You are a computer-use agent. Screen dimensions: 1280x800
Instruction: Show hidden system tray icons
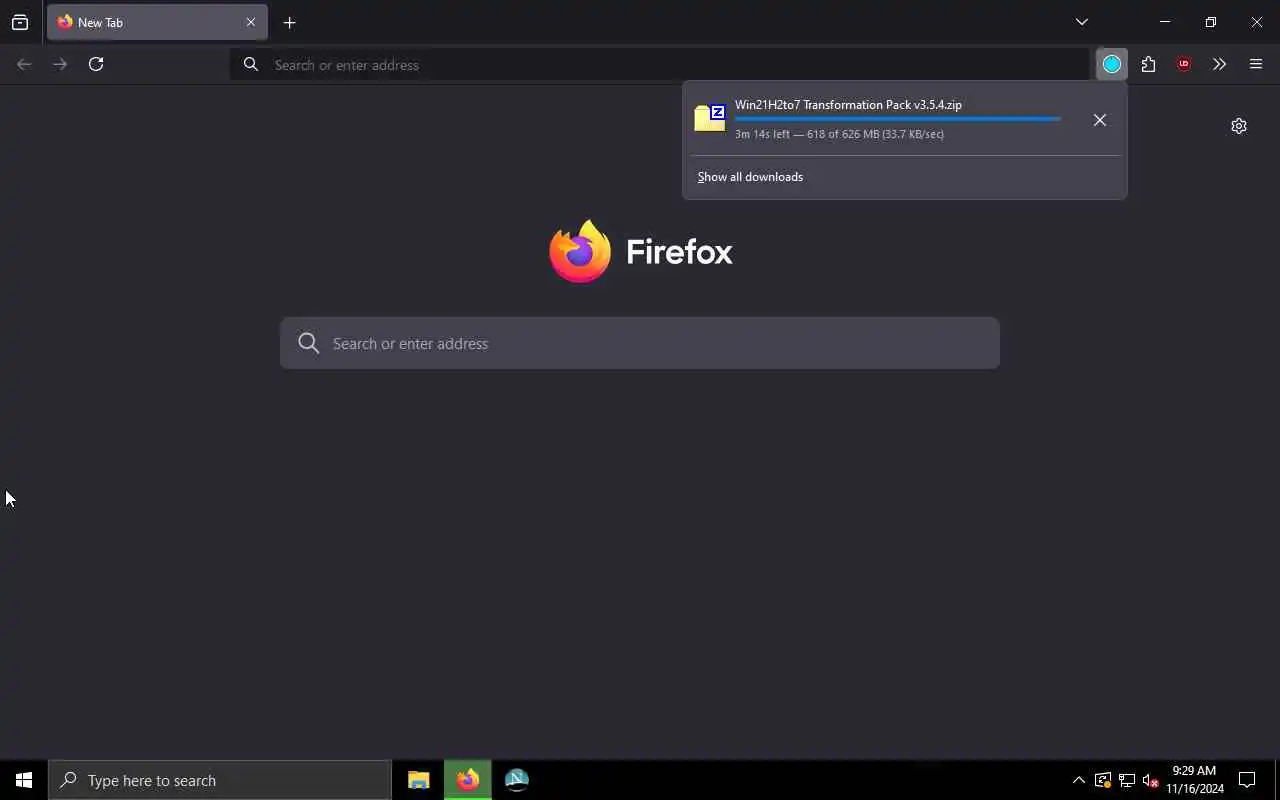[x=1079, y=780]
